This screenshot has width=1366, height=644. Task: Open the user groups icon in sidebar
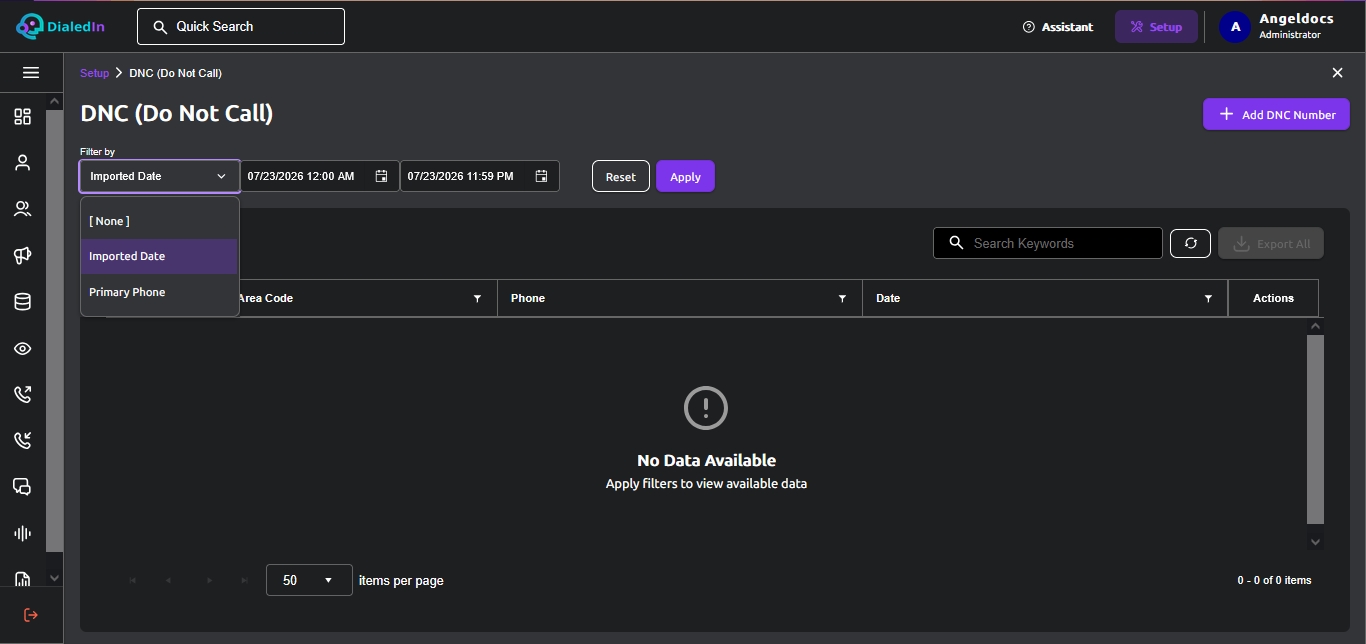(x=22, y=209)
